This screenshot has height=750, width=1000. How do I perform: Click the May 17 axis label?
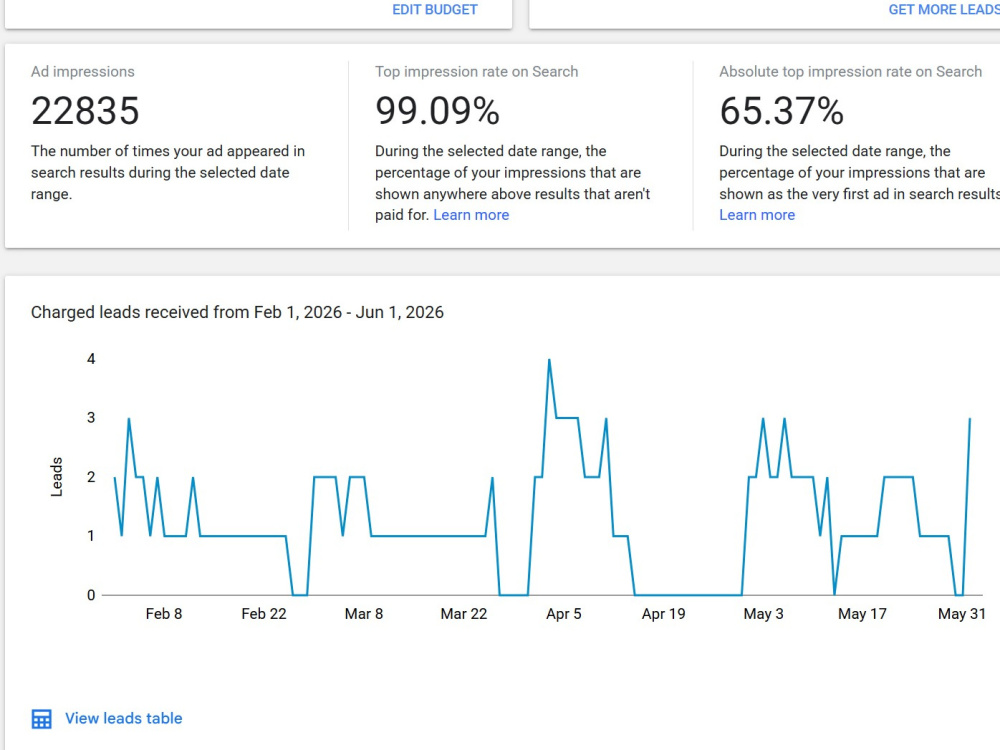point(862,614)
